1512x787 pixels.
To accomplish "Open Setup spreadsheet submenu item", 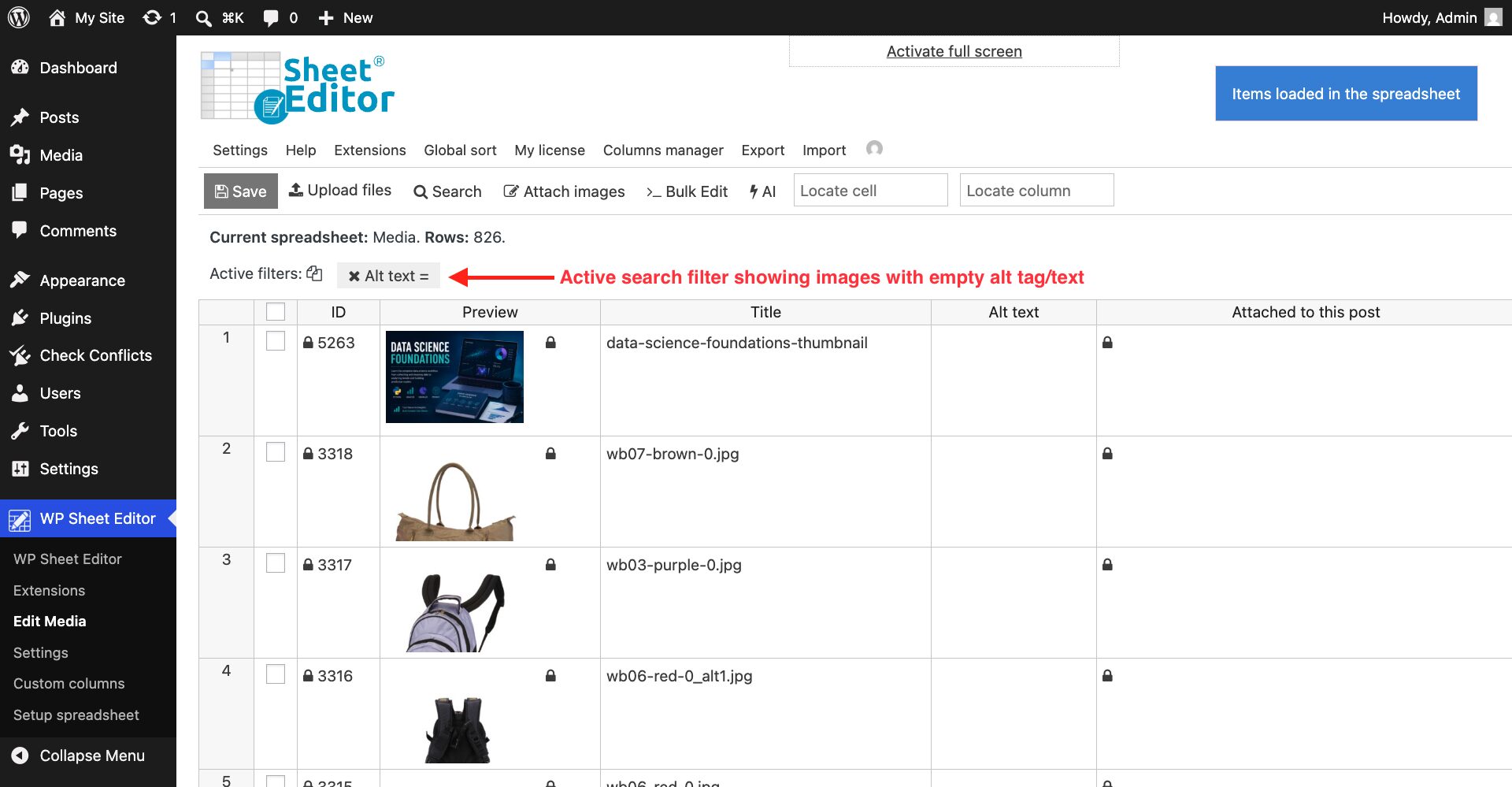I will point(76,715).
